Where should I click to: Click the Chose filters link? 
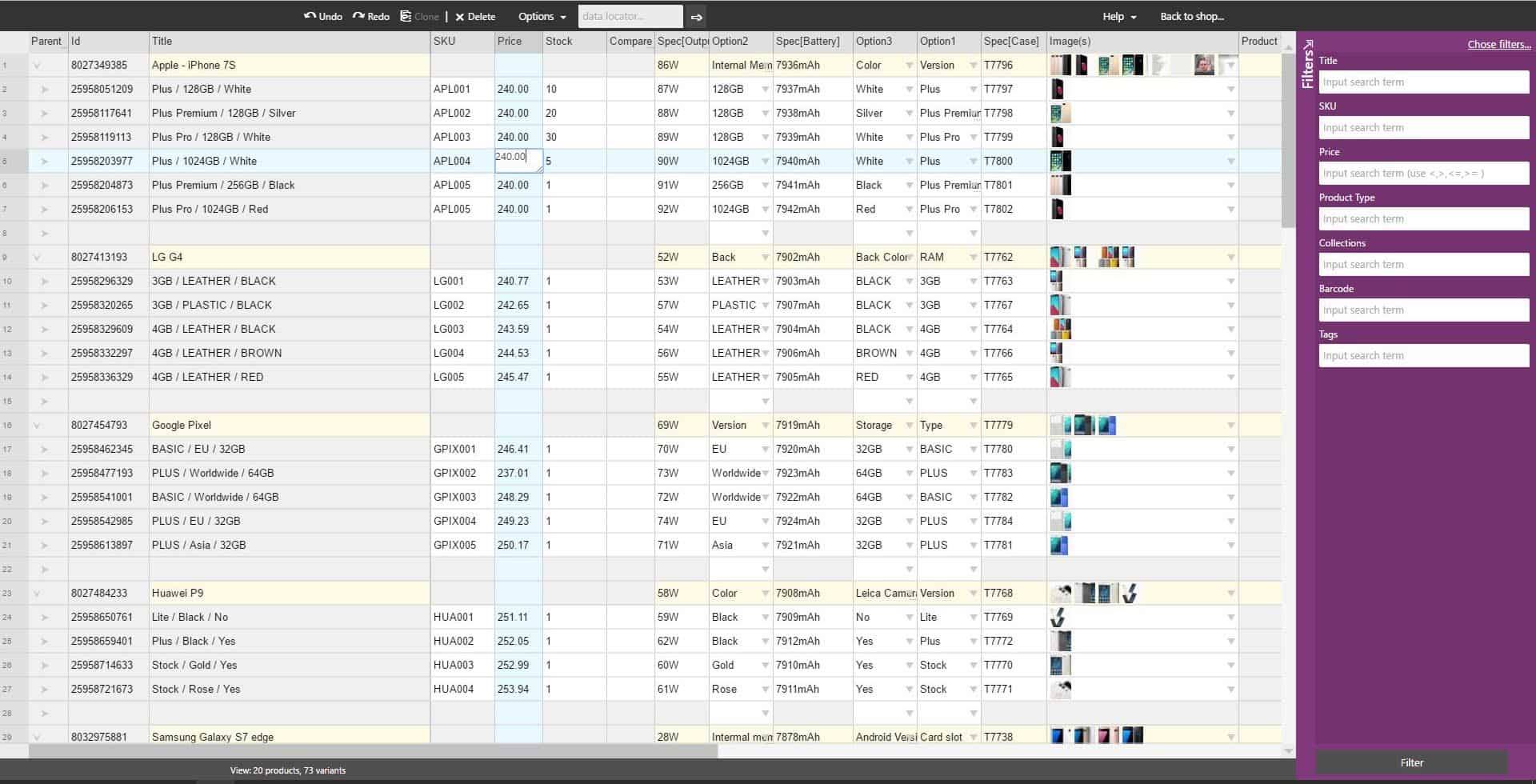pyautogui.click(x=1498, y=44)
